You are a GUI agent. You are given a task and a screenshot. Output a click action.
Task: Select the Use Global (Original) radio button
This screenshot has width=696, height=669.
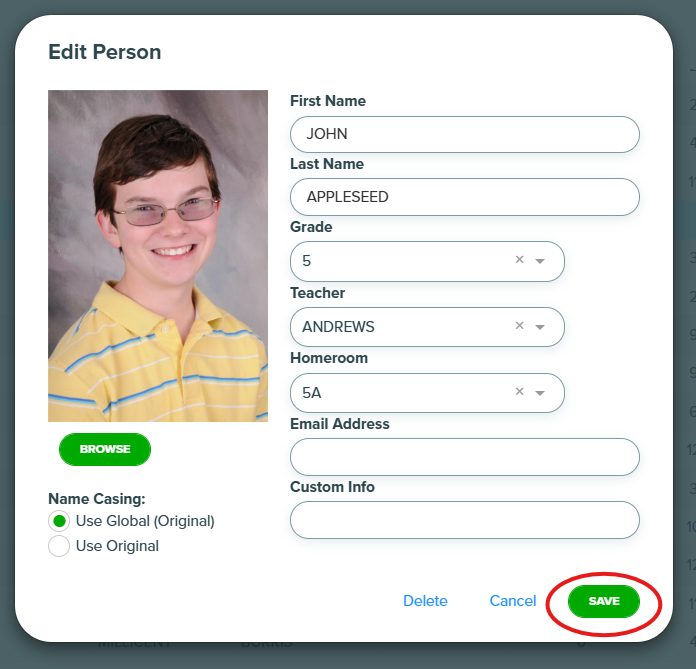(x=59, y=521)
